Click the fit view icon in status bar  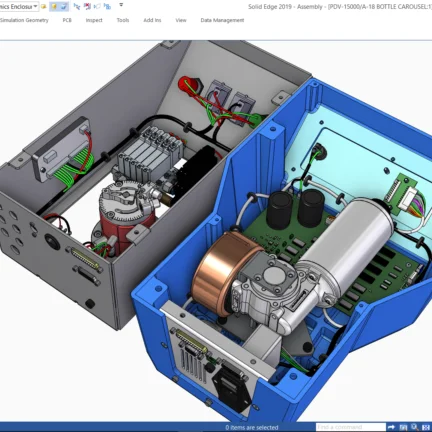tap(426, 427)
